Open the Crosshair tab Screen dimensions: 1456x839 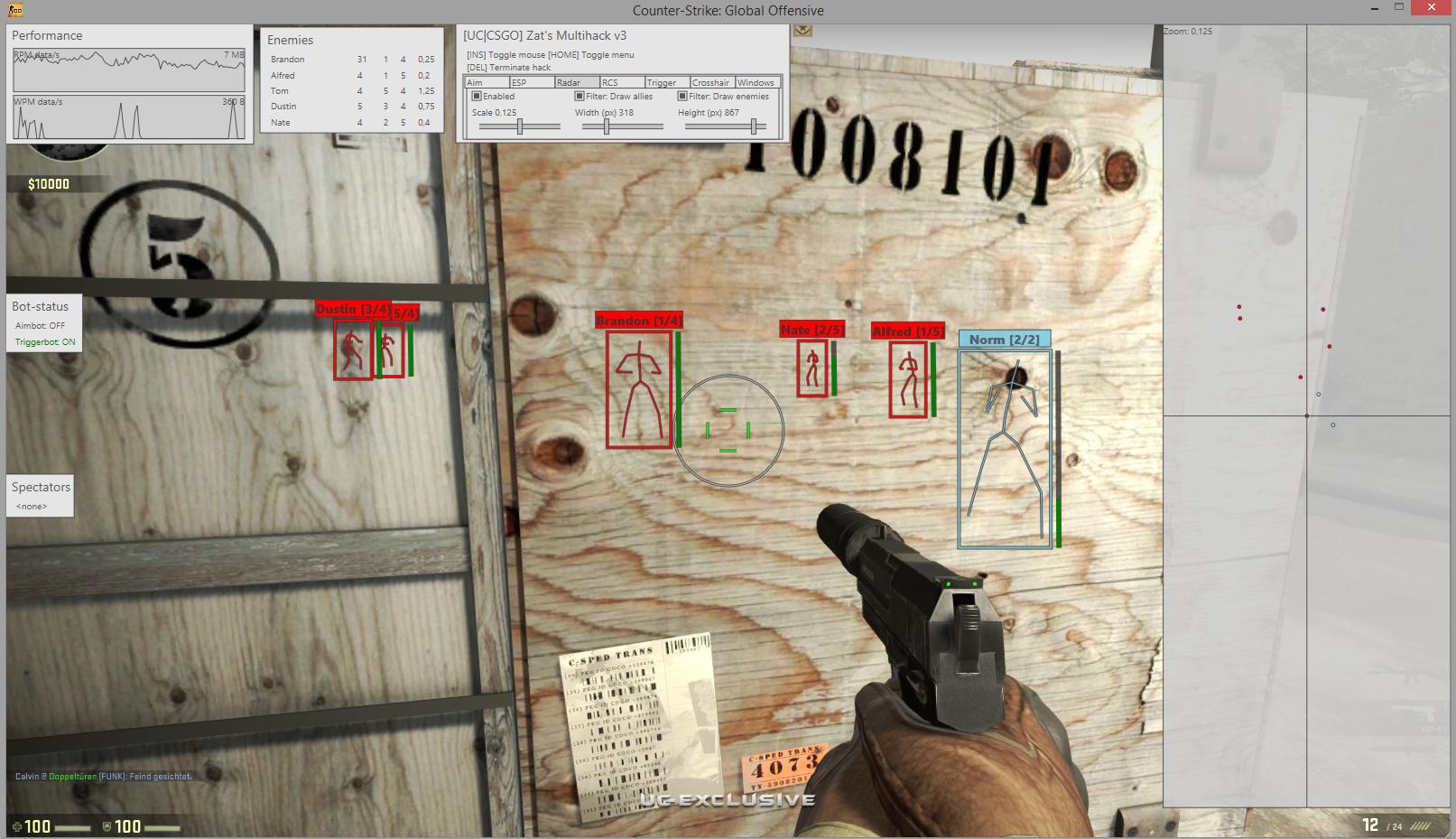coord(712,82)
